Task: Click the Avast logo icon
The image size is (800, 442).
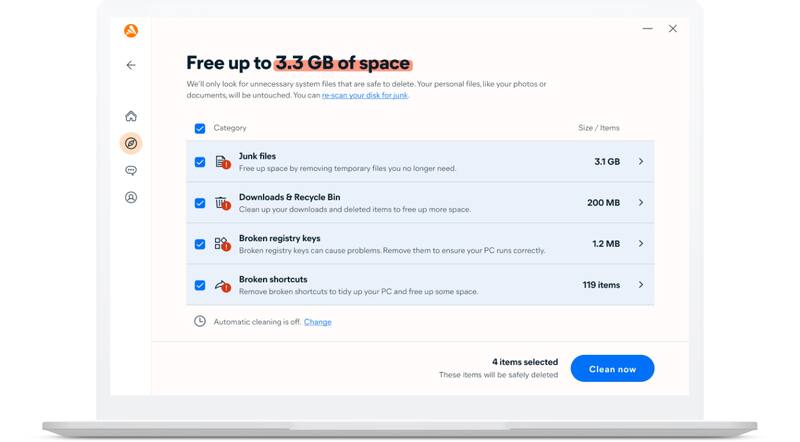Action: coord(131,31)
